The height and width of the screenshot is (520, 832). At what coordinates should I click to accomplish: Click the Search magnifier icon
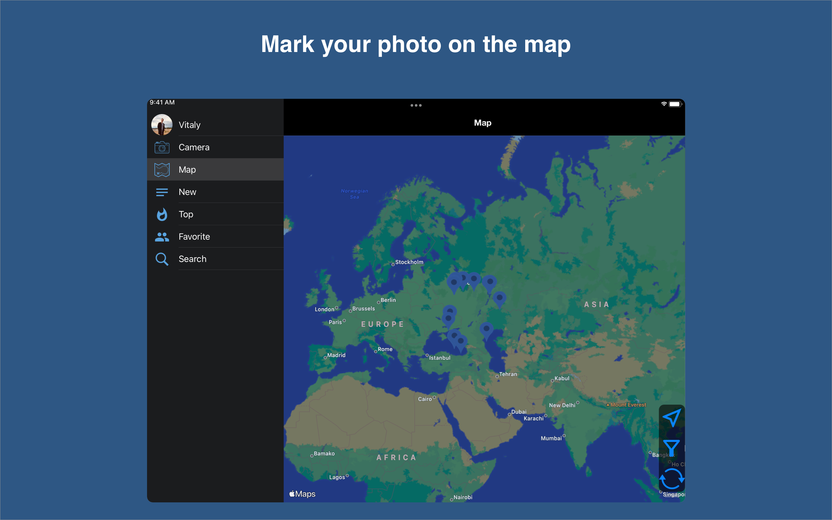[162, 259]
